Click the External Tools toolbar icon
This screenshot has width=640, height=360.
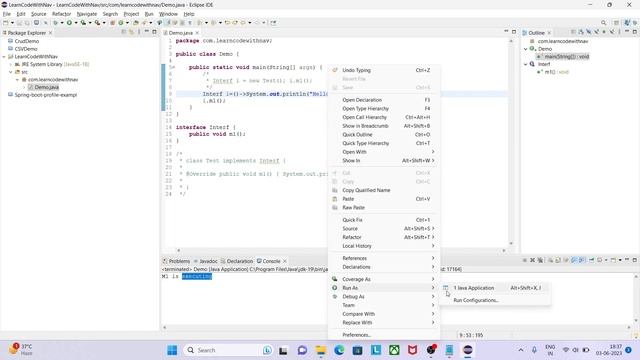[97, 23]
